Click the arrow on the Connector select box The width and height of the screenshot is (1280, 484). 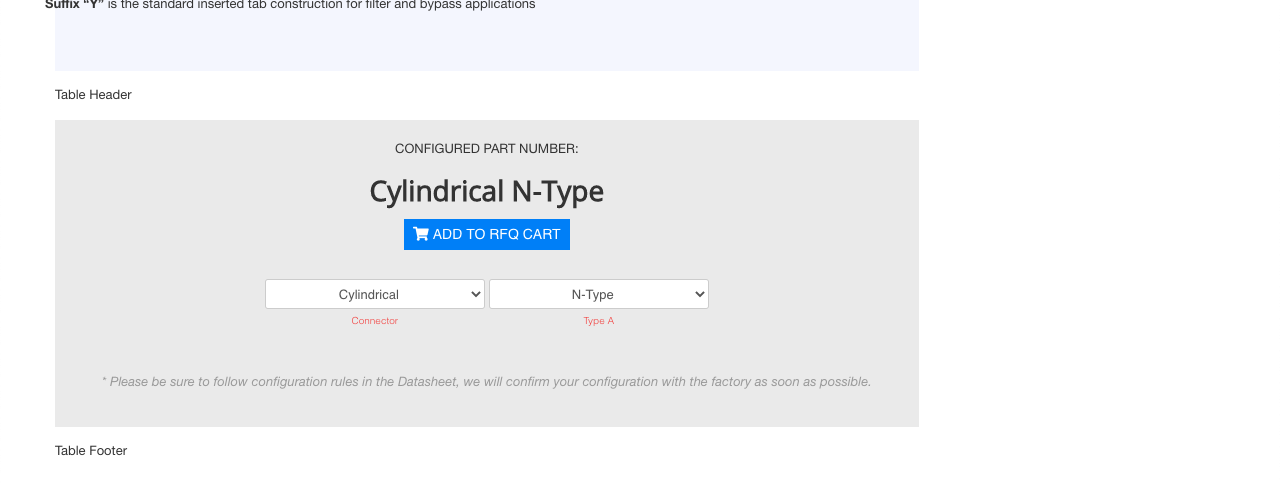[475, 294]
